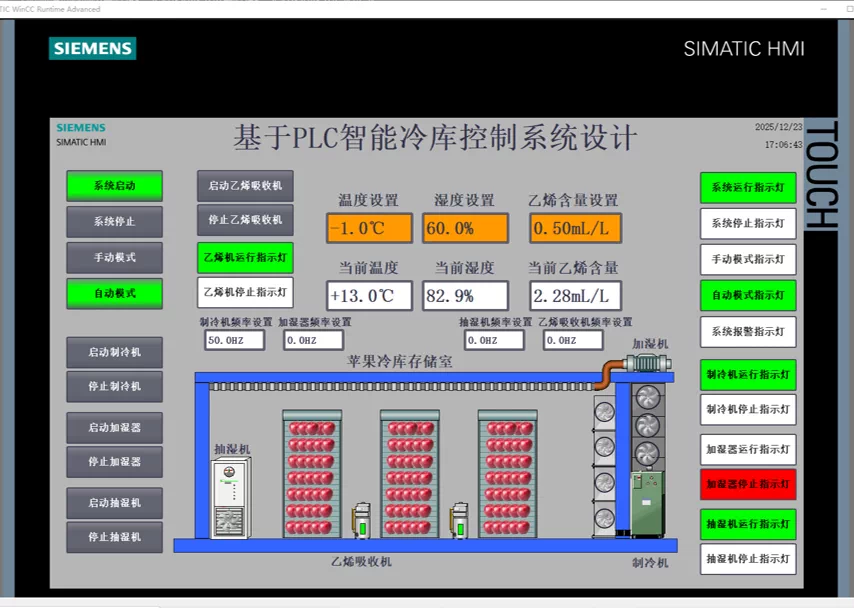The width and height of the screenshot is (854, 608).
Task: Stop the chiller with 停止制冷机
Action: point(114,387)
